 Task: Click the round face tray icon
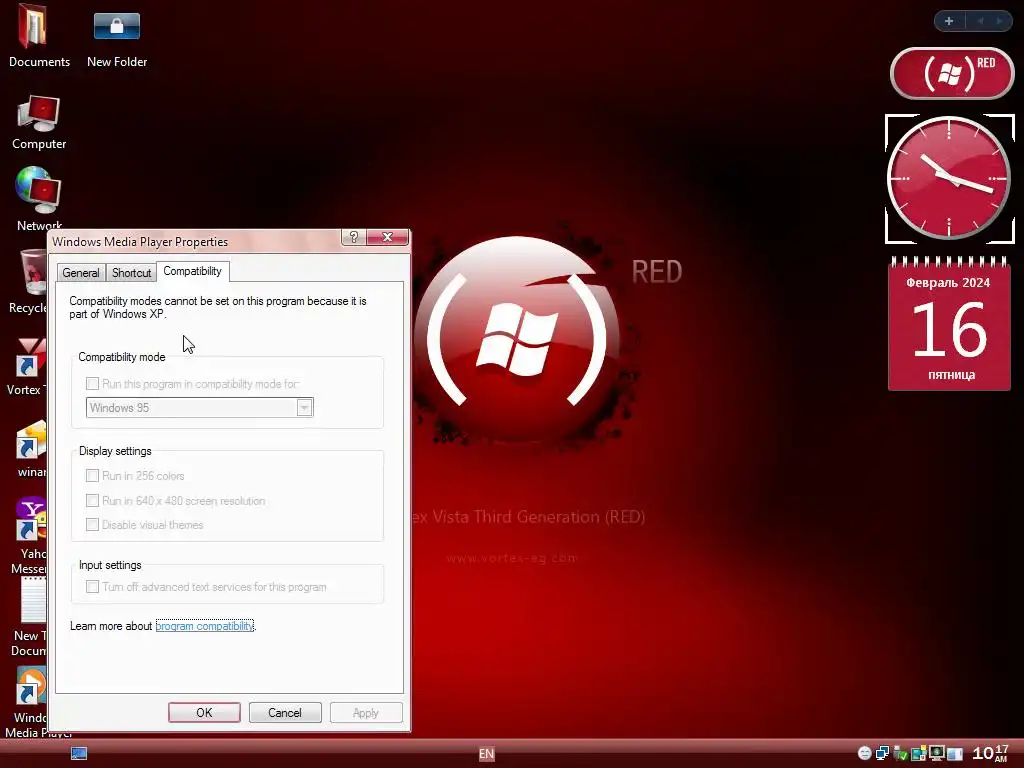point(864,754)
